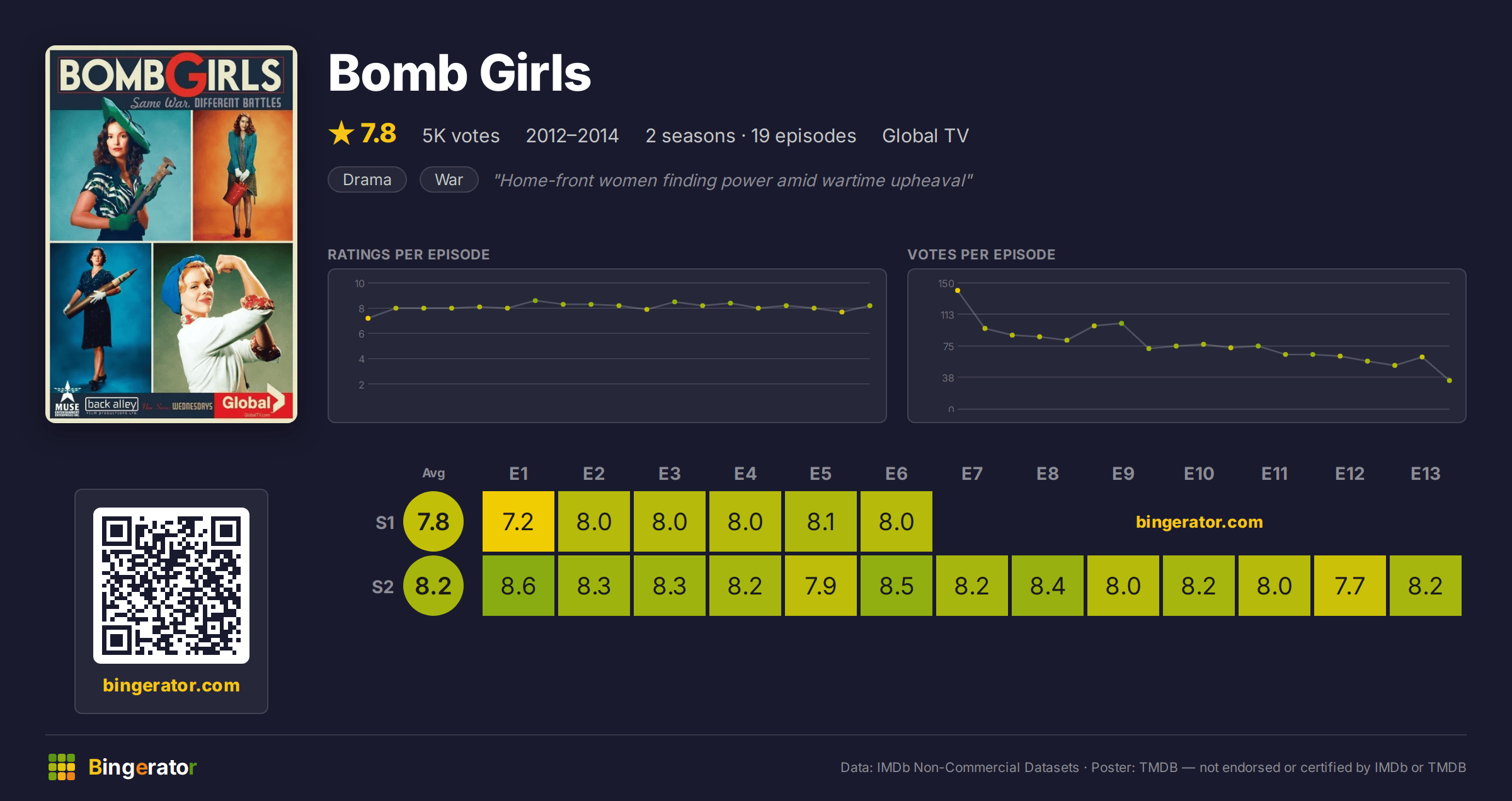Open the bingerator.com link below the QR code
This screenshot has width=1512, height=801.
click(171, 685)
